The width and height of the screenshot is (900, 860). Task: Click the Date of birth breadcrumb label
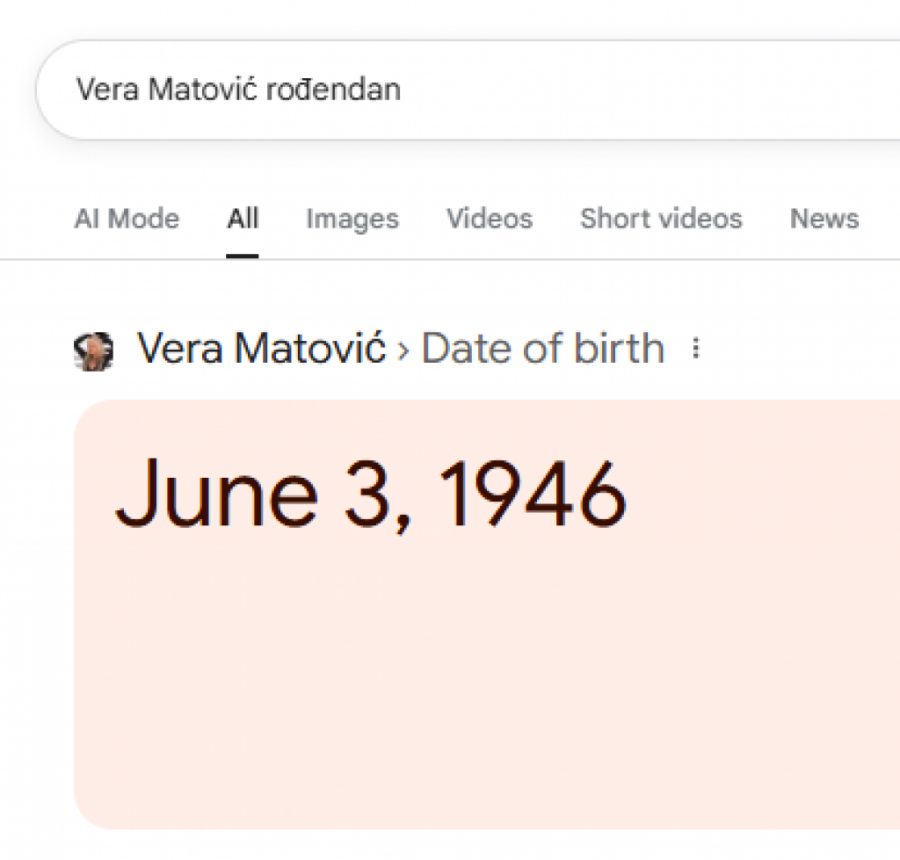pyautogui.click(x=543, y=349)
